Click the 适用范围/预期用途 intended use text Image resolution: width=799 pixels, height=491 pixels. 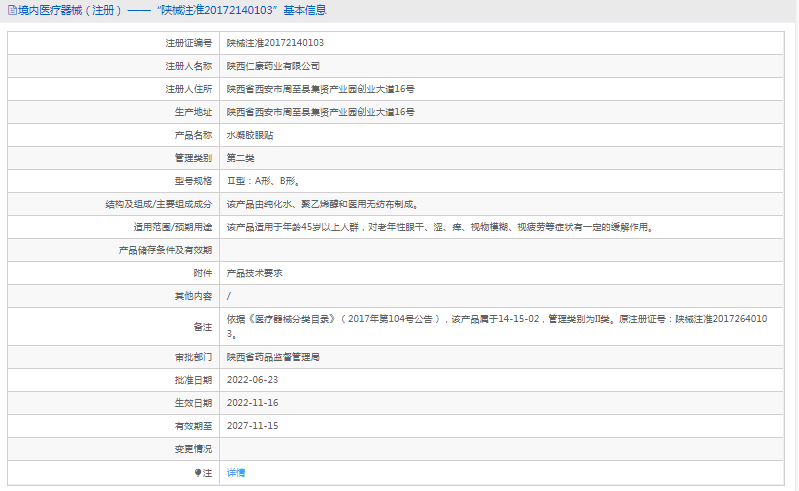pyautogui.click(x=440, y=227)
